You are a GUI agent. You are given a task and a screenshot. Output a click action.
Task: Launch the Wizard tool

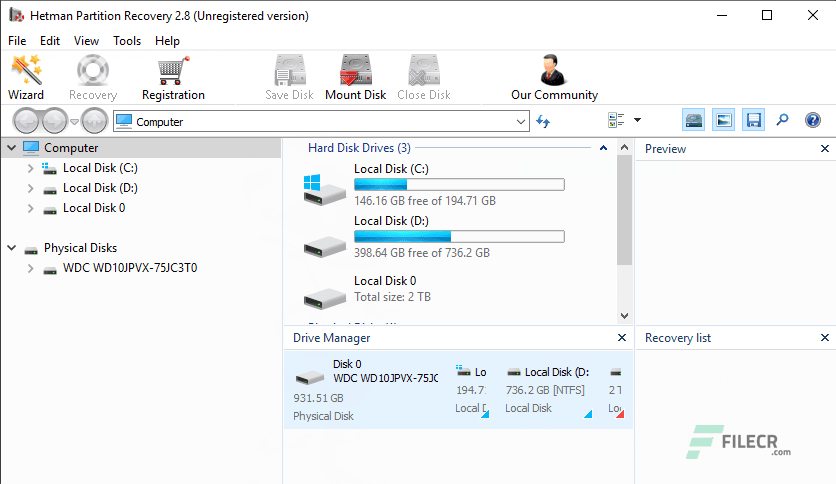click(x=26, y=77)
